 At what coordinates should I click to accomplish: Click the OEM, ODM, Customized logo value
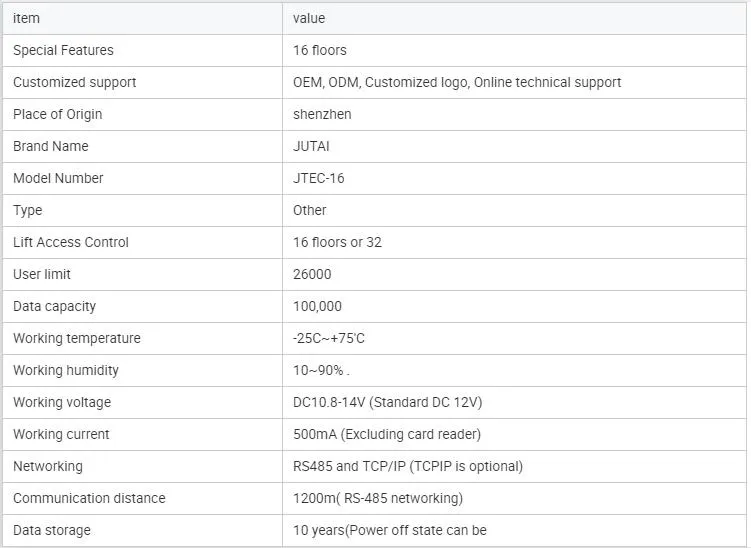tap(457, 82)
